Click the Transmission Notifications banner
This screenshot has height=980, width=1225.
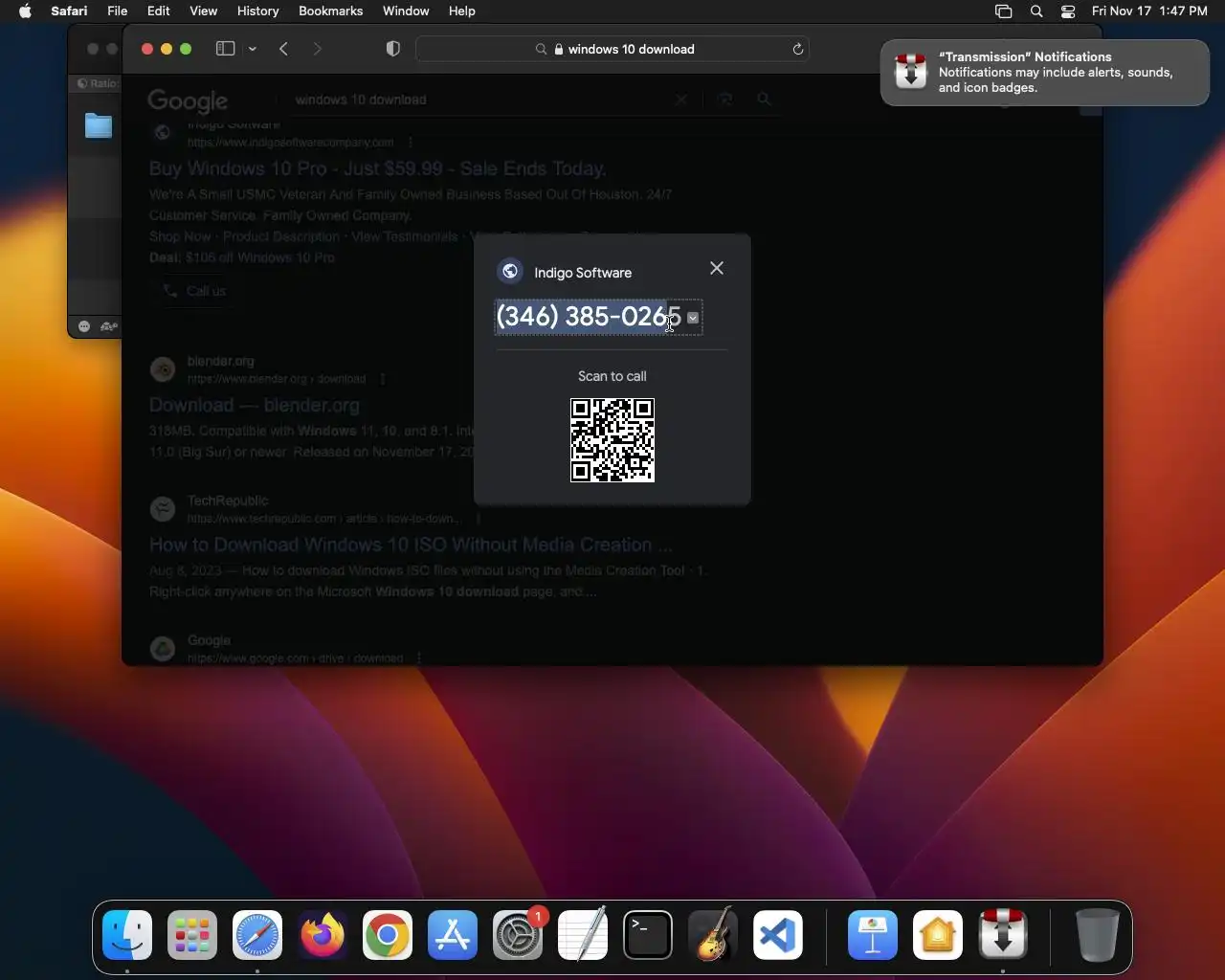(x=1044, y=73)
